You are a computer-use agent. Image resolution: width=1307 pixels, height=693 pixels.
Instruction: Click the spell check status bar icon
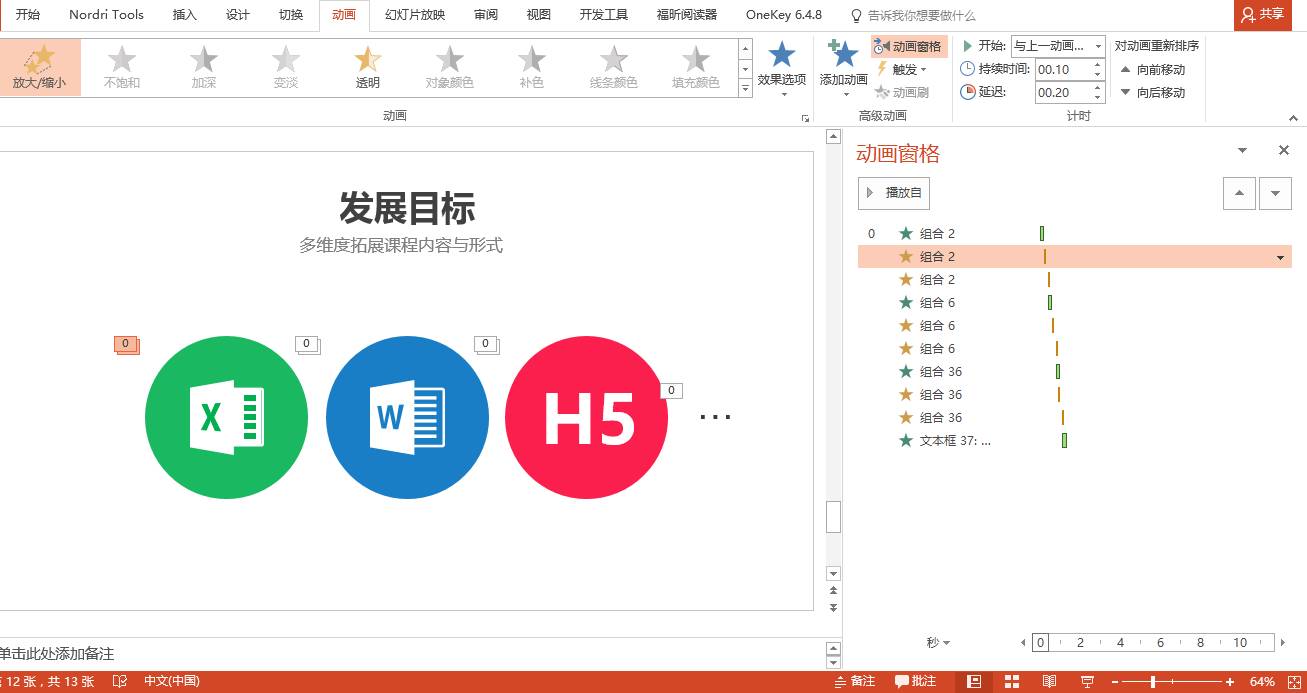click(x=120, y=681)
